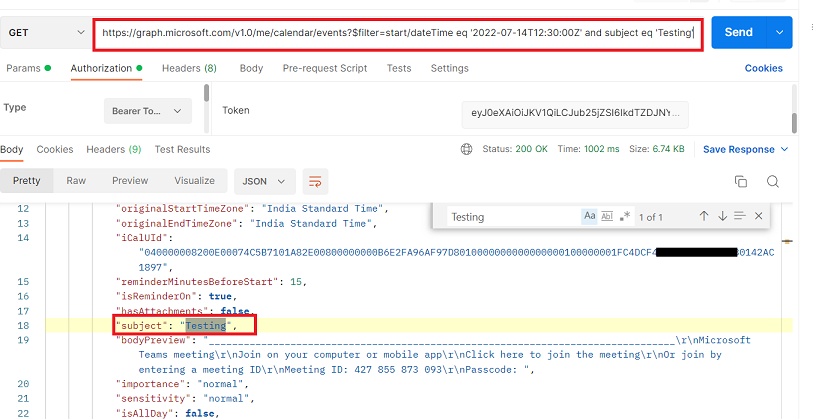
Task: Click "originalEndTimeZone" key
Action: tap(177, 224)
